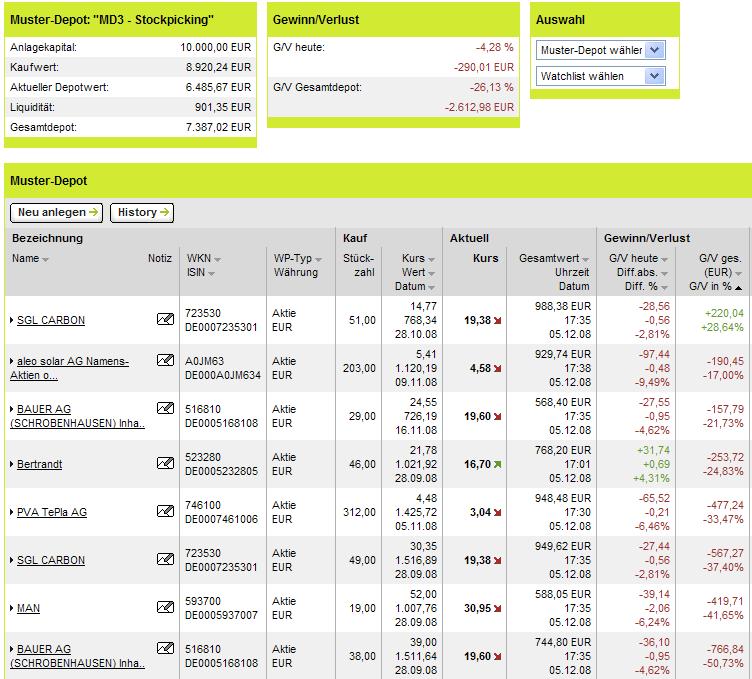The width and height of the screenshot is (752, 679).
Task: Click Liquidität value 901,35 EUR
Action: [223, 107]
